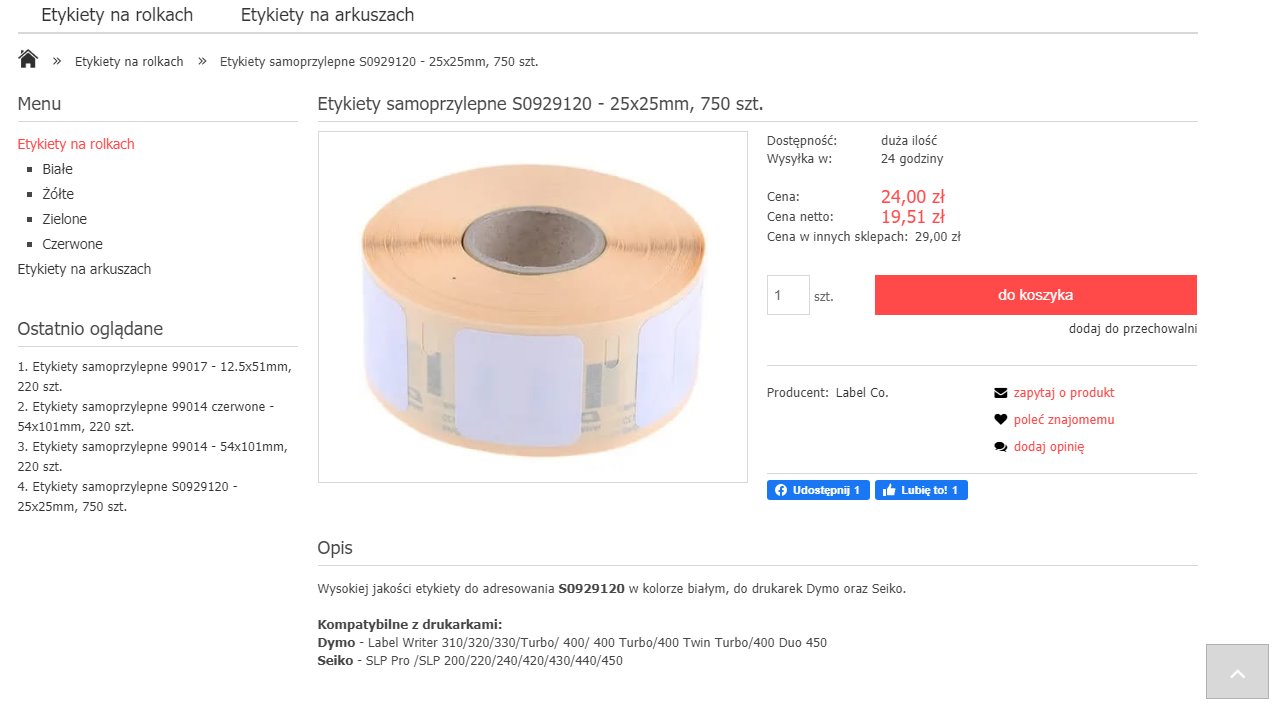Image resolution: width=1276 pixels, height=717 pixels.
Task: Select Żółte subcategory in sidebar
Action: 58,194
